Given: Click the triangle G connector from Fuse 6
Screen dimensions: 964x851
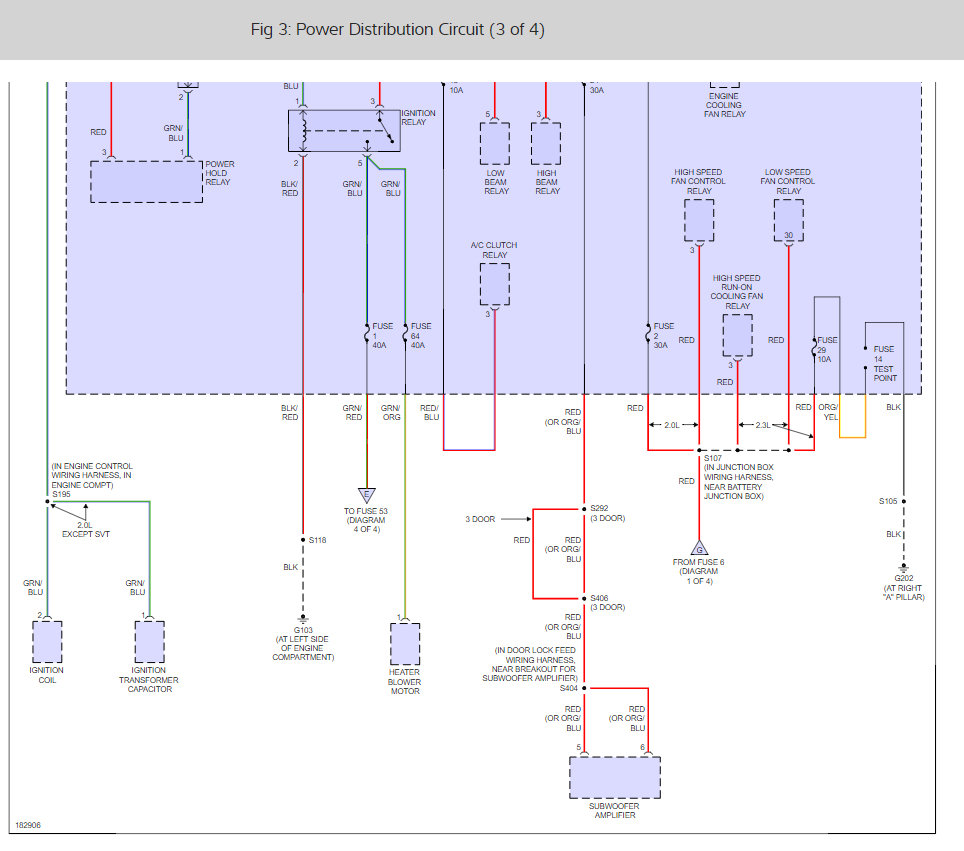Looking at the screenshot, I should (x=699, y=547).
